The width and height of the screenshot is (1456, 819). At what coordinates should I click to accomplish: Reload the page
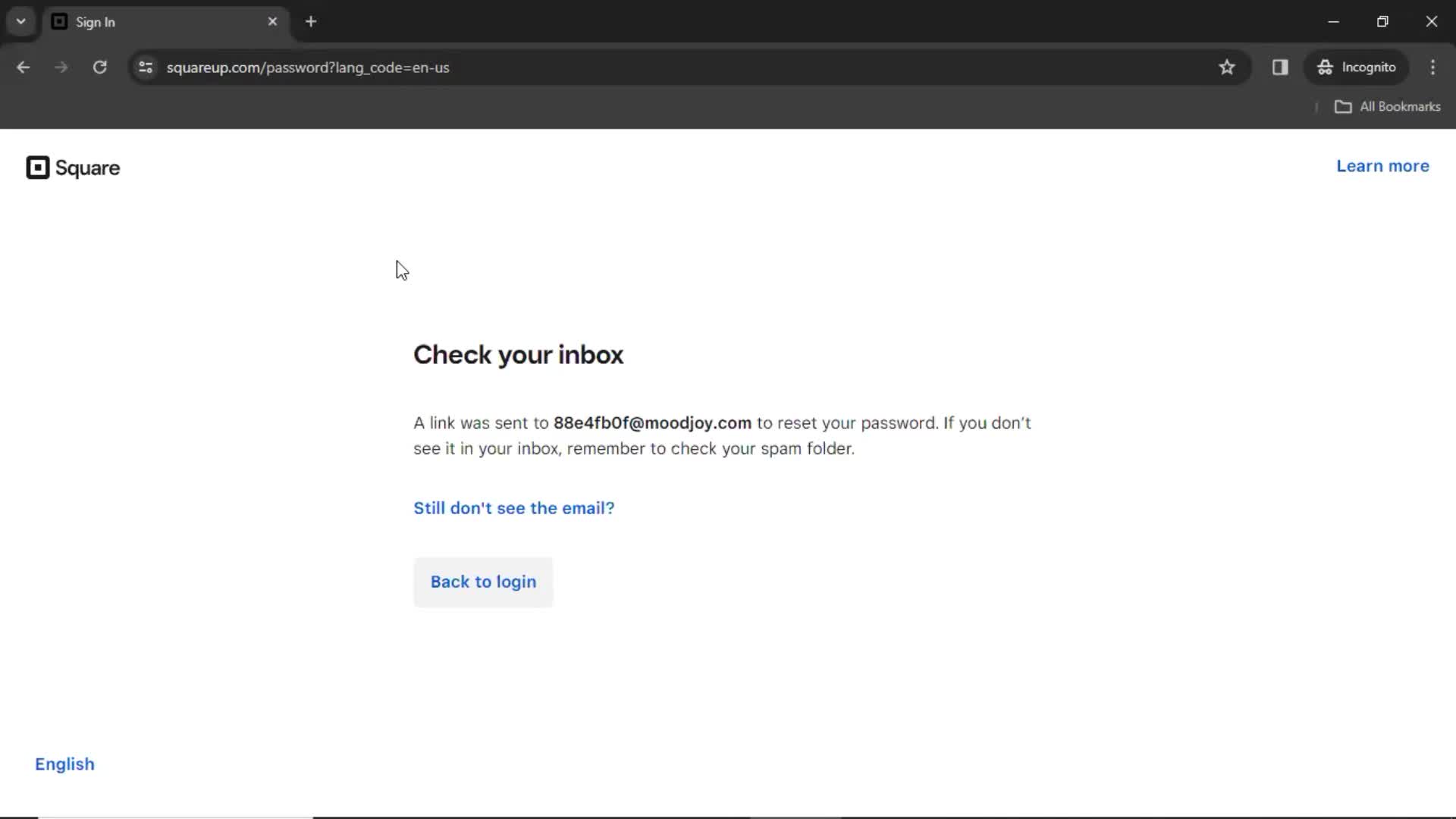point(99,67)
